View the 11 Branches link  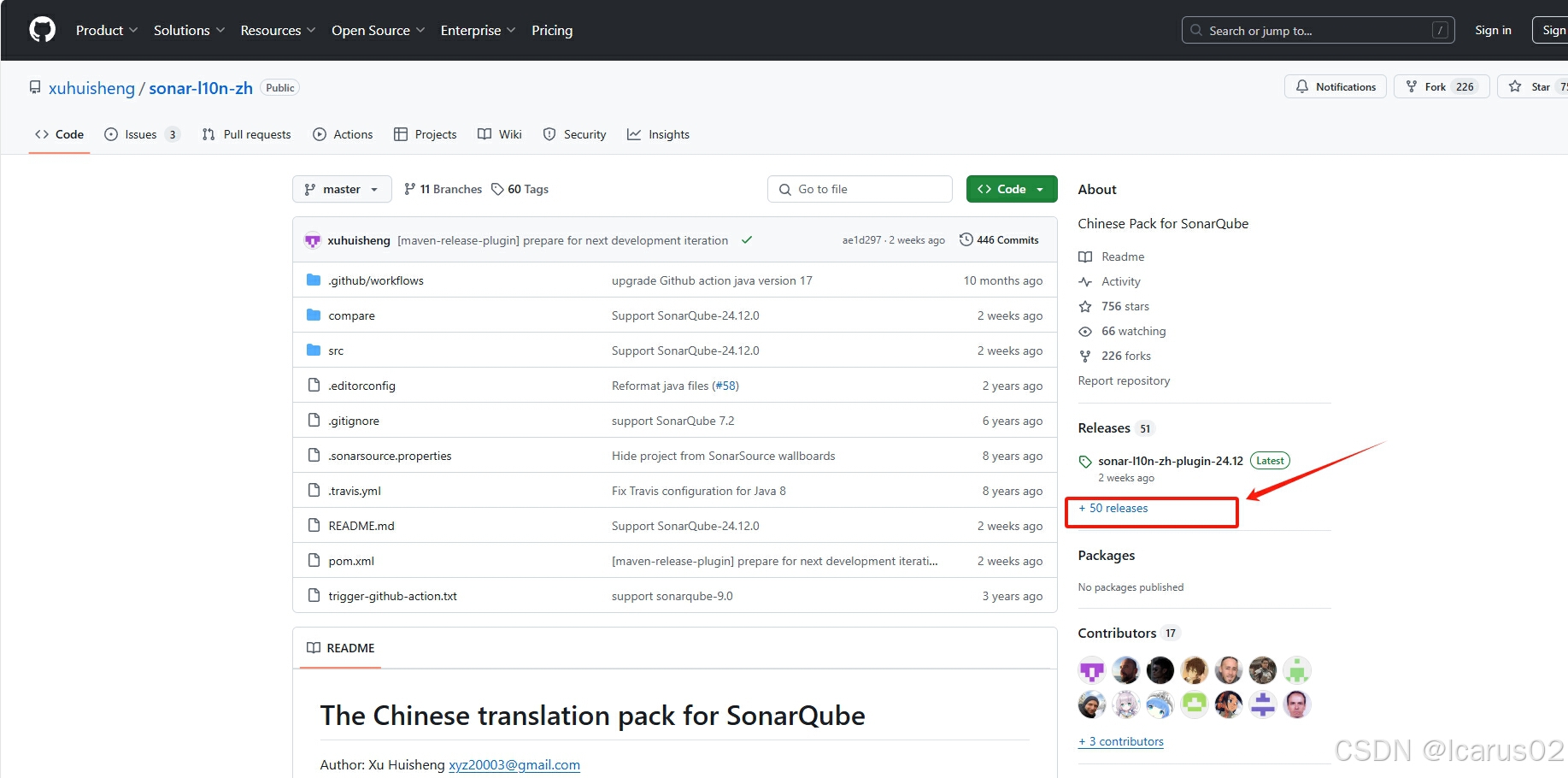pyautogui.click(x=443, y=189)
